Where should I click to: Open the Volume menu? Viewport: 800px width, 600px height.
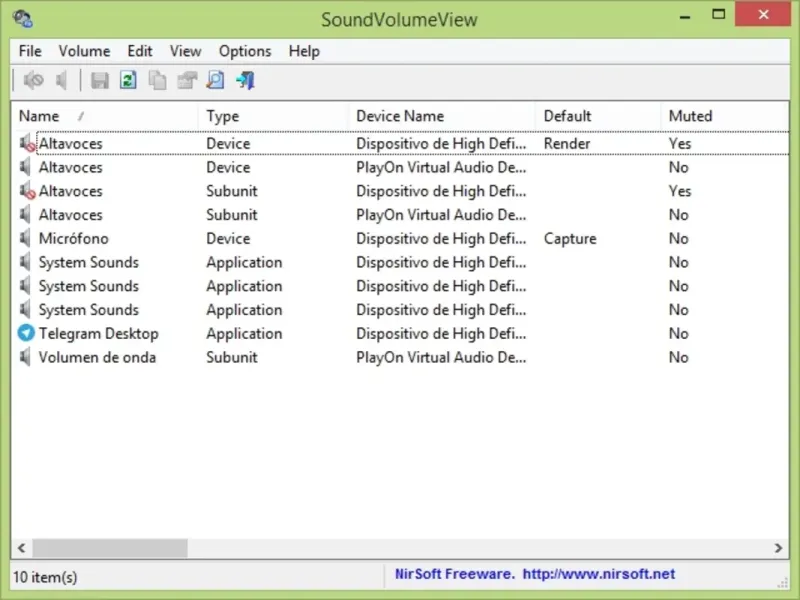84,51
